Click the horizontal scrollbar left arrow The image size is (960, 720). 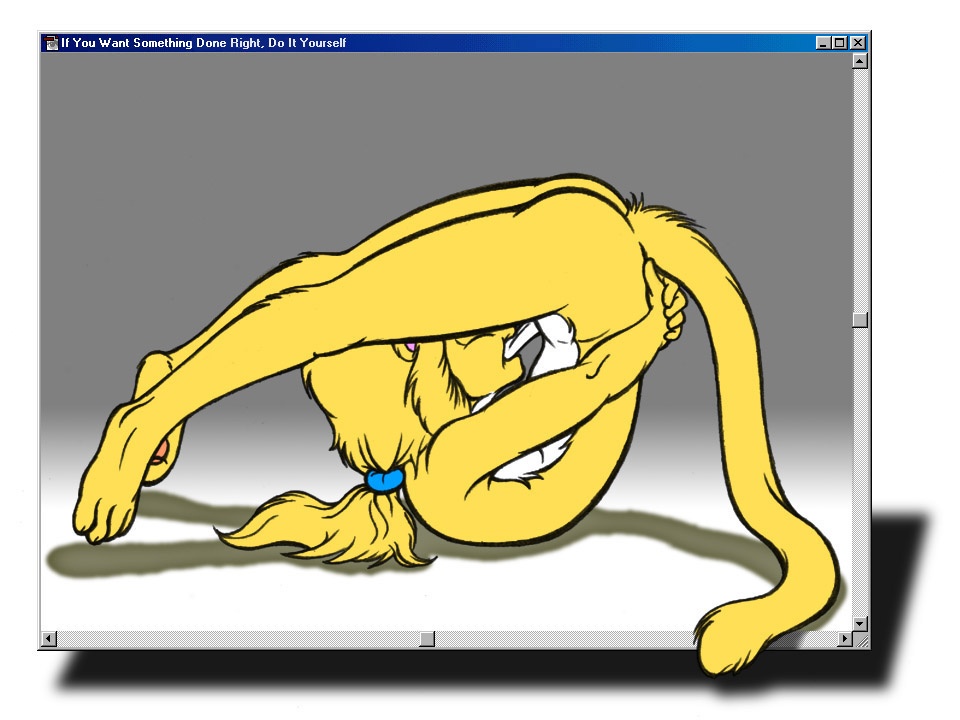(49, 639)
